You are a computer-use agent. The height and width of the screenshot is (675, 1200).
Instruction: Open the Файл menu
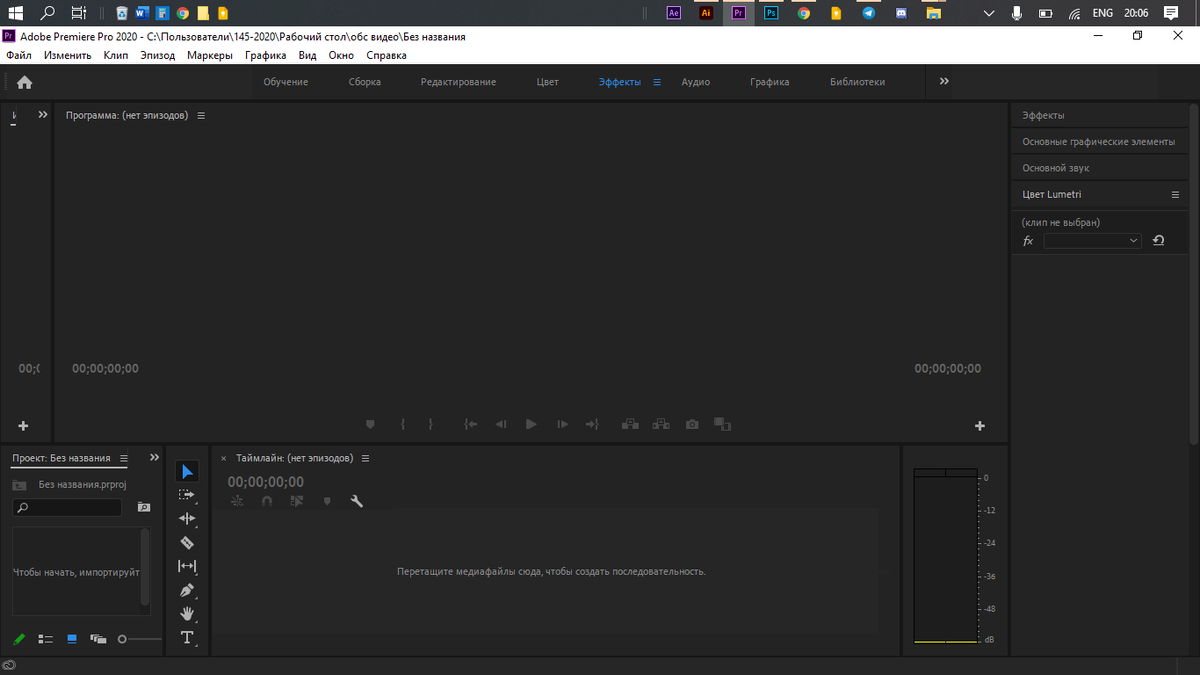pyautogui.click(x=19, y=56)
